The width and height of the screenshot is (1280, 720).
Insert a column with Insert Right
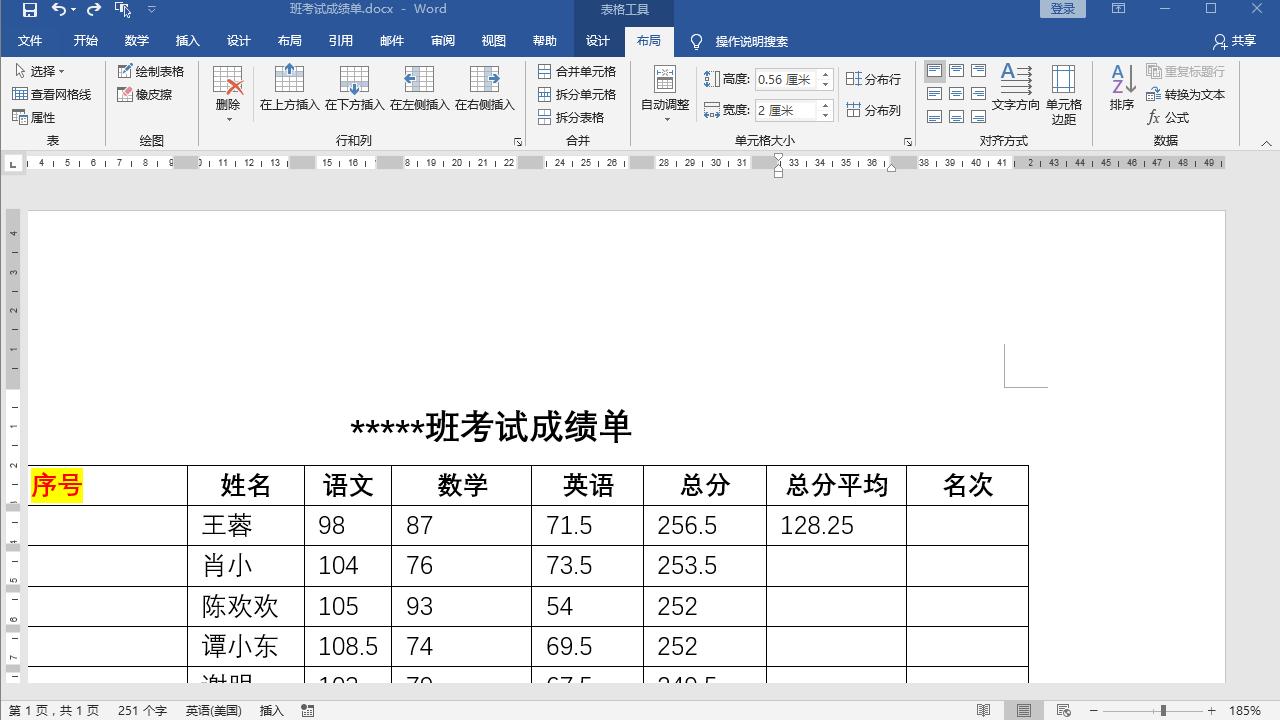(x=483, y=88)
